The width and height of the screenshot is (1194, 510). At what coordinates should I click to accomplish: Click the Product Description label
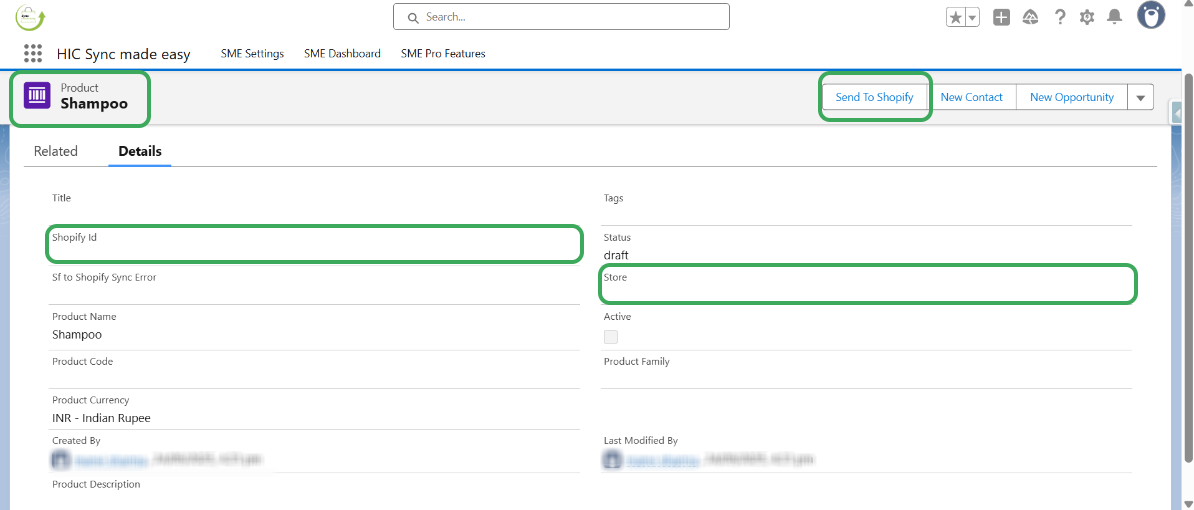coord(96,484)
